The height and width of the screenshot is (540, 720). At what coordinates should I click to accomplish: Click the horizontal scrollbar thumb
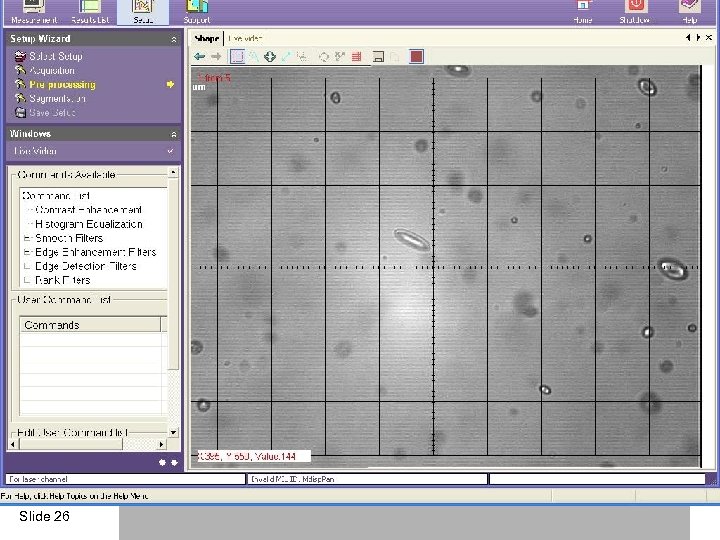point(71,444)
